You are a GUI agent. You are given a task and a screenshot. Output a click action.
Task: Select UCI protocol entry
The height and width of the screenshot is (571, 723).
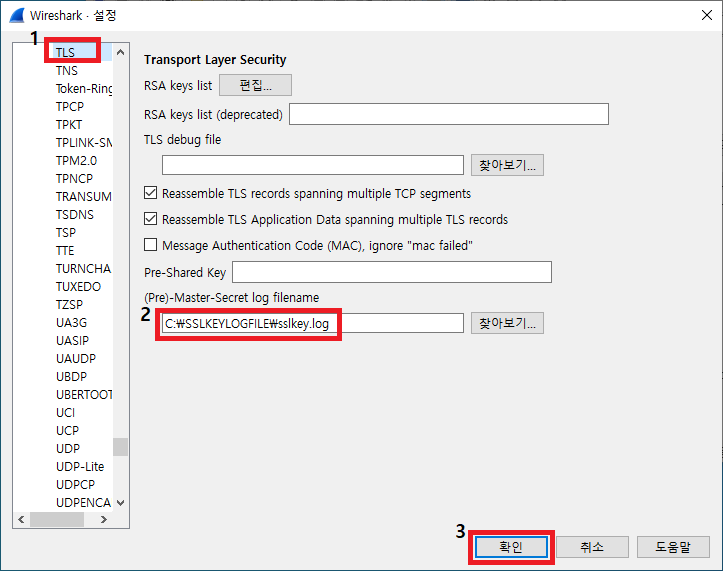pos(65,412)
